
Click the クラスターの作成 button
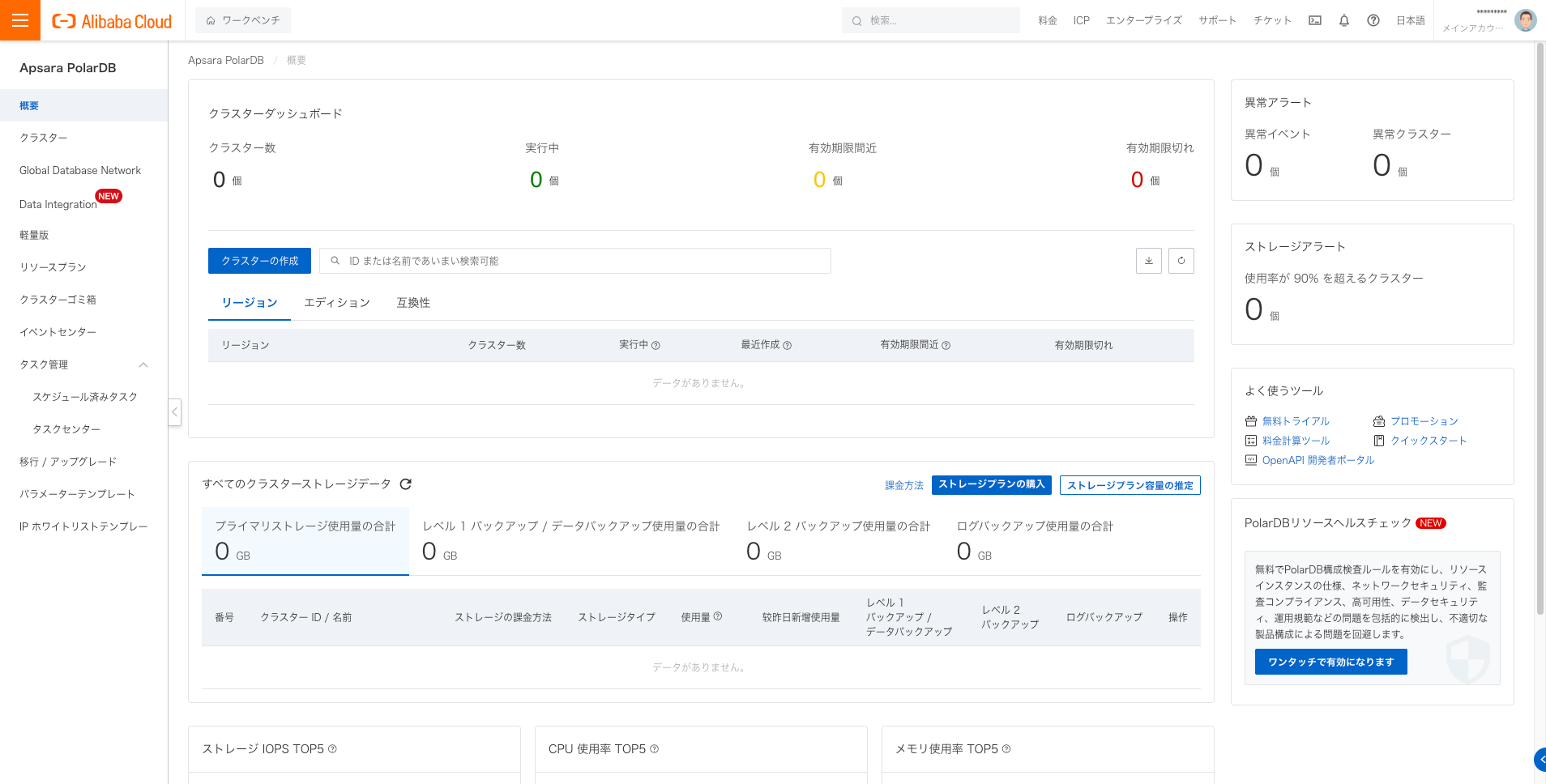point(260,261)
